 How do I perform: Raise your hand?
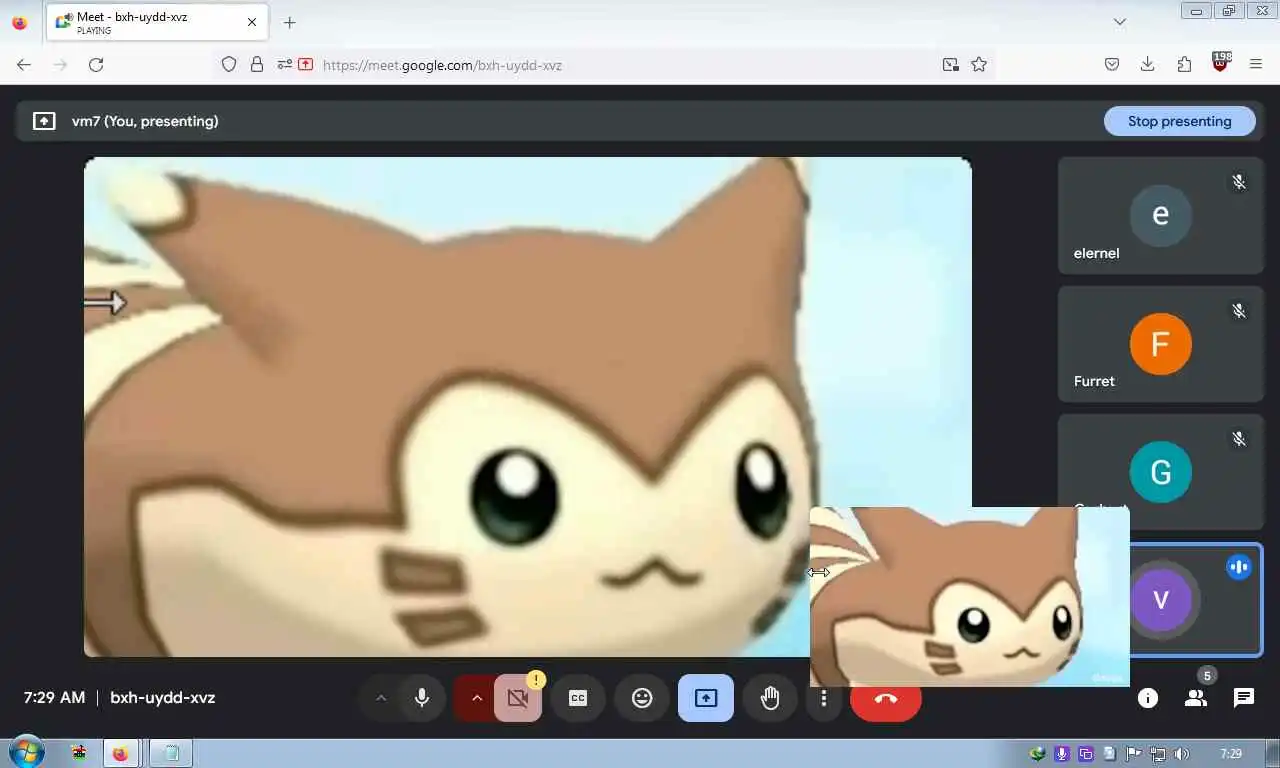(x=770, y=698)
